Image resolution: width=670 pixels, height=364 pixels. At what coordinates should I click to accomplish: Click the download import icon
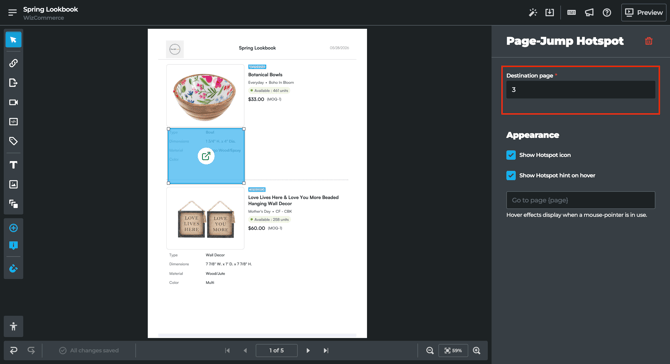click(550, 13)
